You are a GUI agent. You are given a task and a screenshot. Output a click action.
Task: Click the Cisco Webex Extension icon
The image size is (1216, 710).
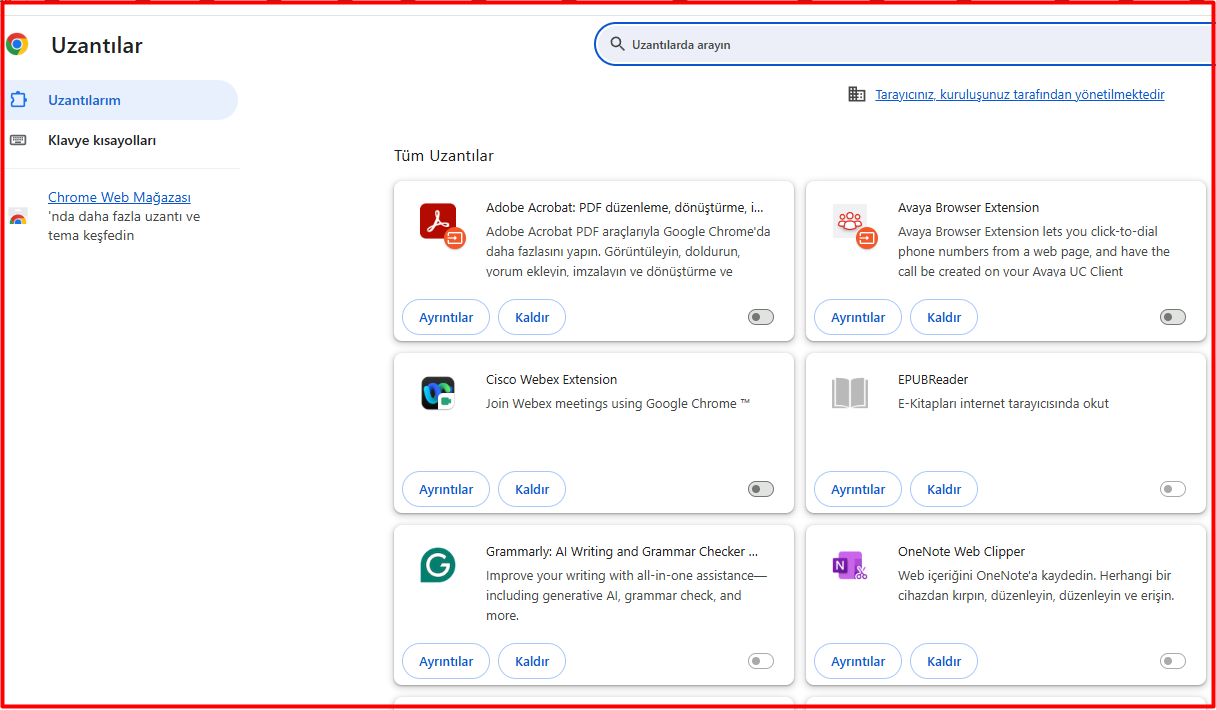point(438,393)
